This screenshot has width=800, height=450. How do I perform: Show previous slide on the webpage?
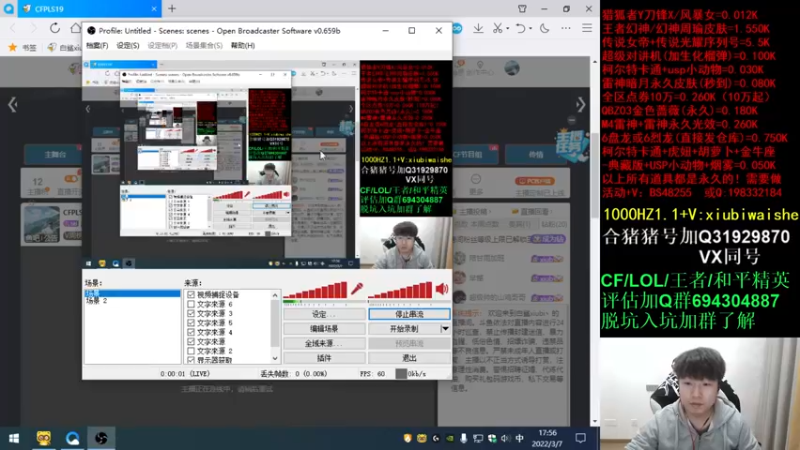[x=13, y=105]
